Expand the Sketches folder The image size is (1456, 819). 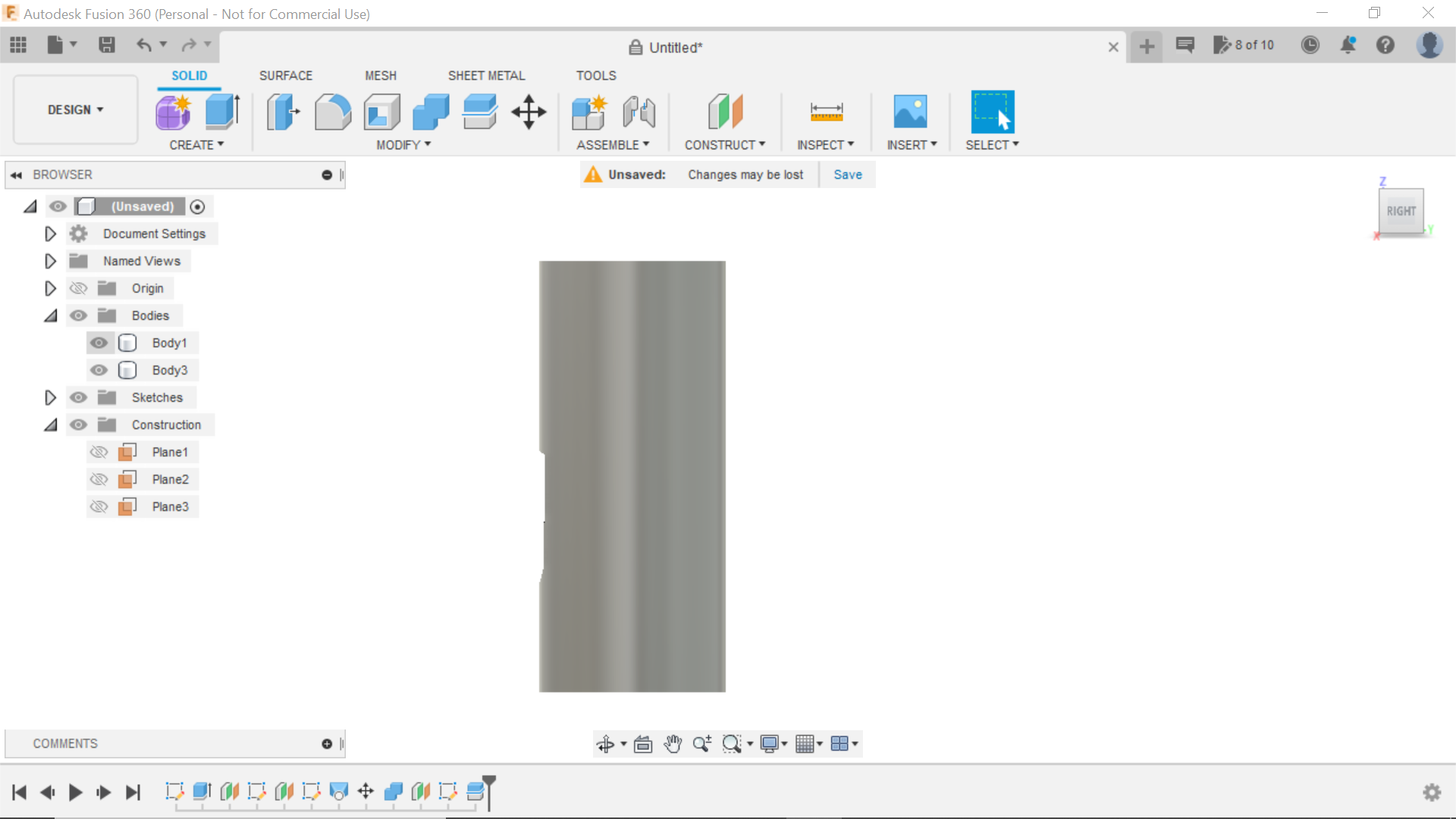pos(50,397)
